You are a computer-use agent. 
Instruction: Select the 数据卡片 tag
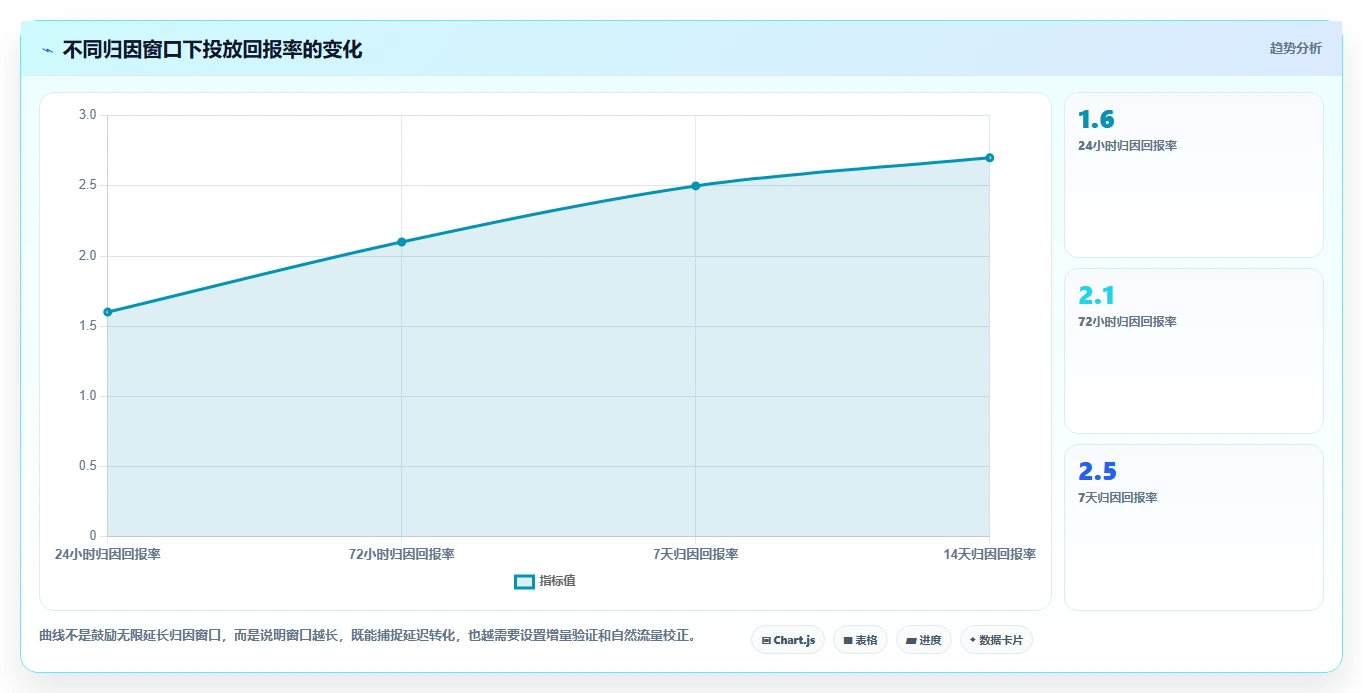[996, 640]
